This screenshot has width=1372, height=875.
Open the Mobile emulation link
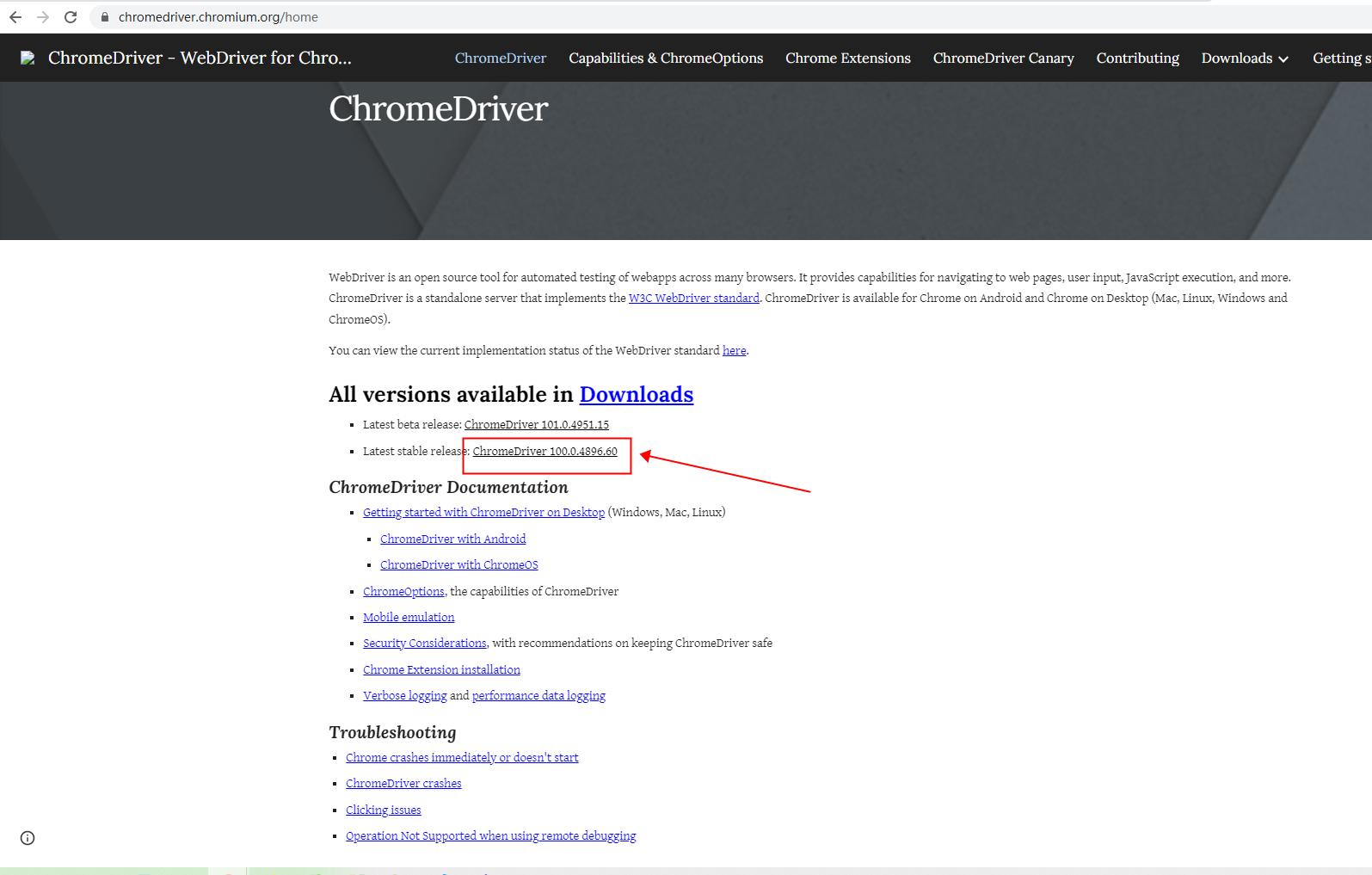[x=409, y=617]
